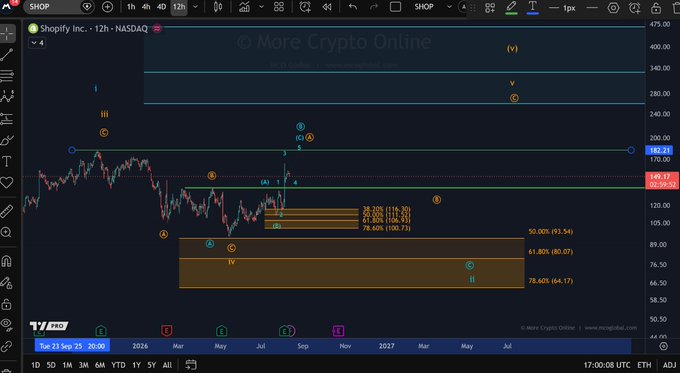Expand the layout name dropdown arrow
This screenshot has height=373, width=680.
pyautogui.click(x=449, y=7)
